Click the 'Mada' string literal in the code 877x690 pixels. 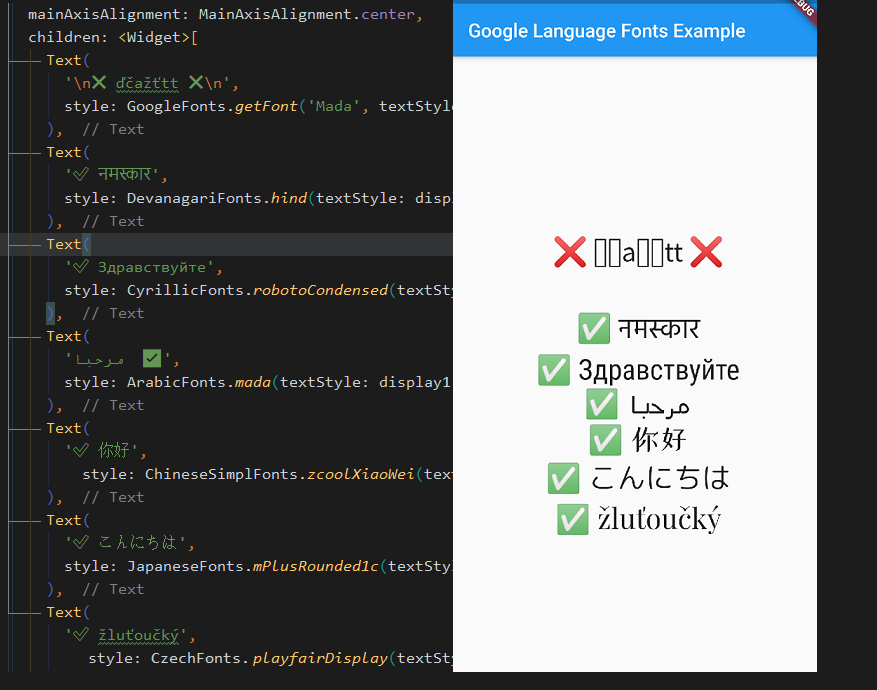pos(333,106)
